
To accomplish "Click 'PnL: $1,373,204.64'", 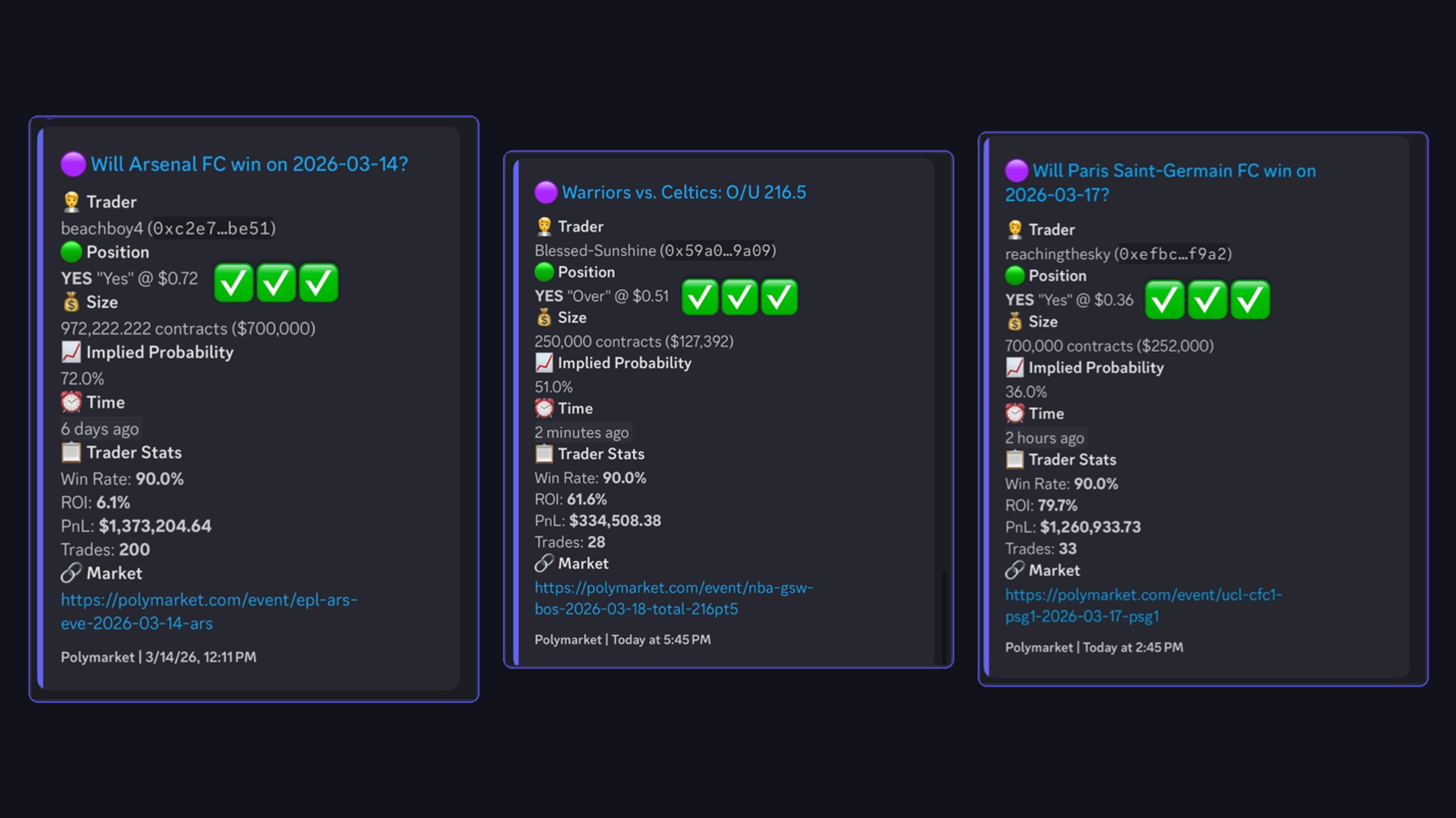I will tap(136, 526).
